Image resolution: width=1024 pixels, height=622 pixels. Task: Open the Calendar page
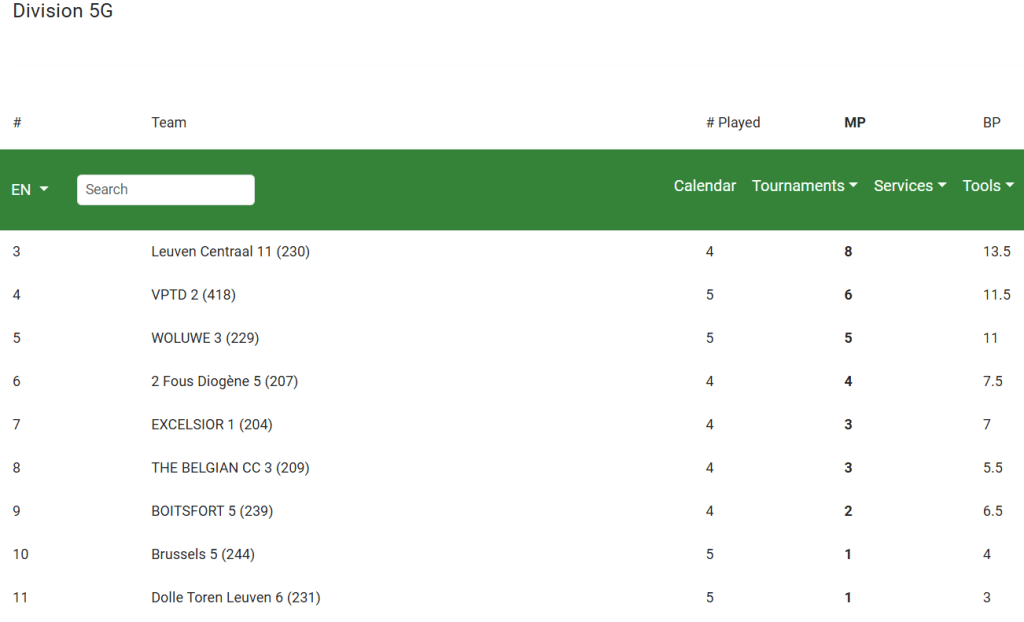point(704,186)
